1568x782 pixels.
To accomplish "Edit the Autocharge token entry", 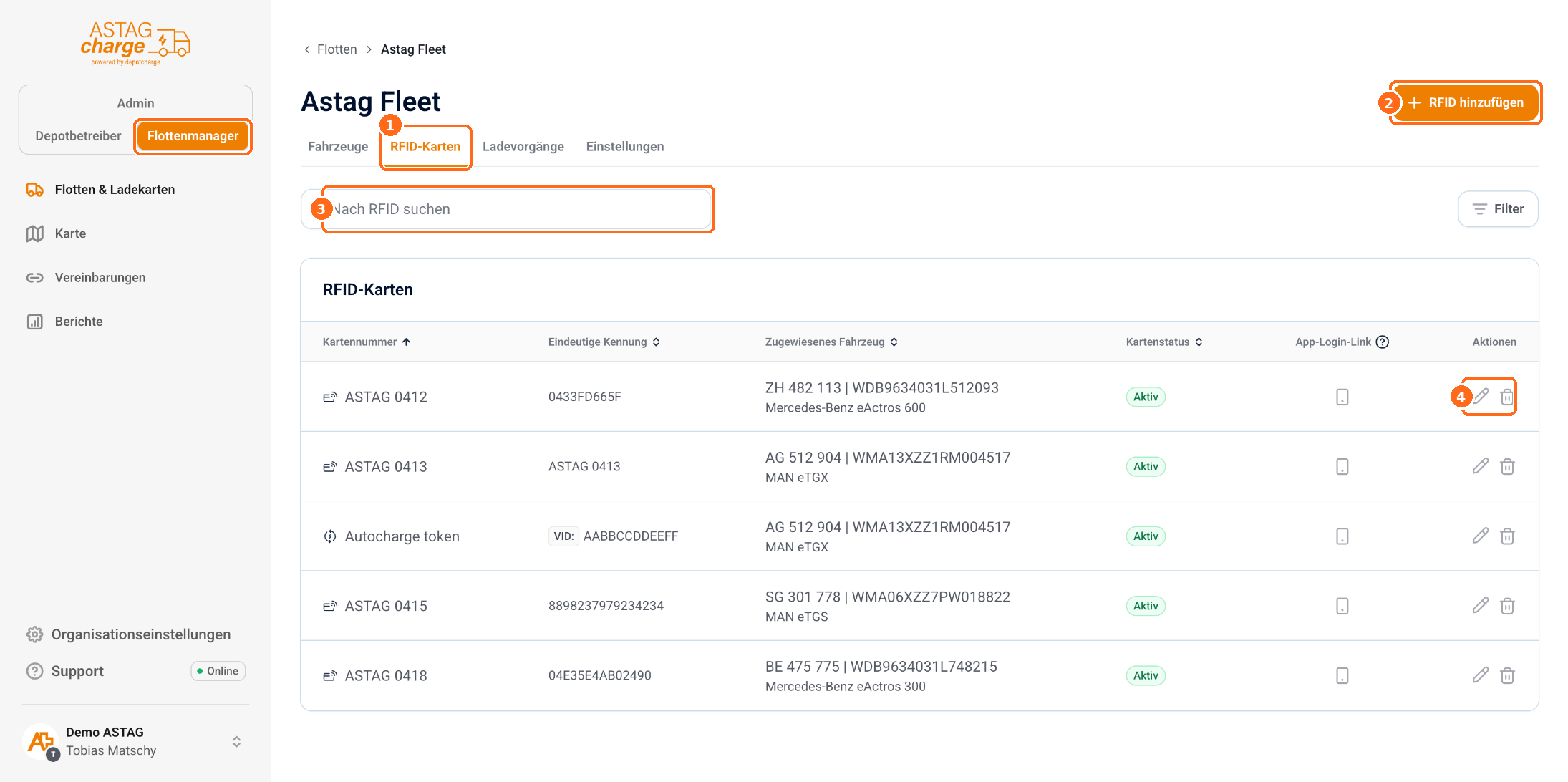I will [1481, 536].
